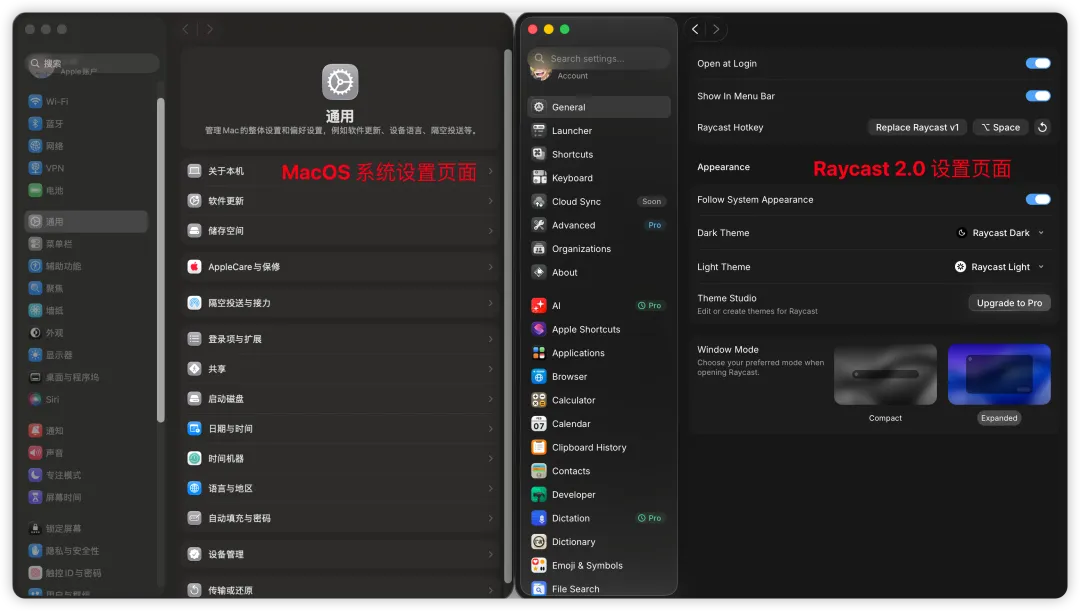Open the Clipboard History extension icon
The height and width of the screenshot is (611, 1080).
point(539,447)
